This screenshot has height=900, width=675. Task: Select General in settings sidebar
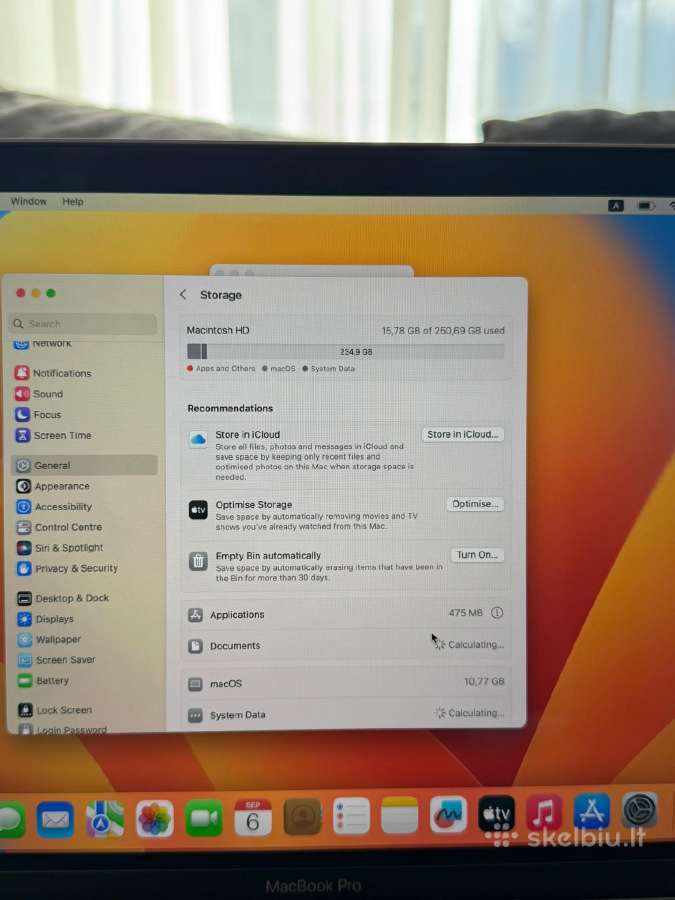[84, 465]
